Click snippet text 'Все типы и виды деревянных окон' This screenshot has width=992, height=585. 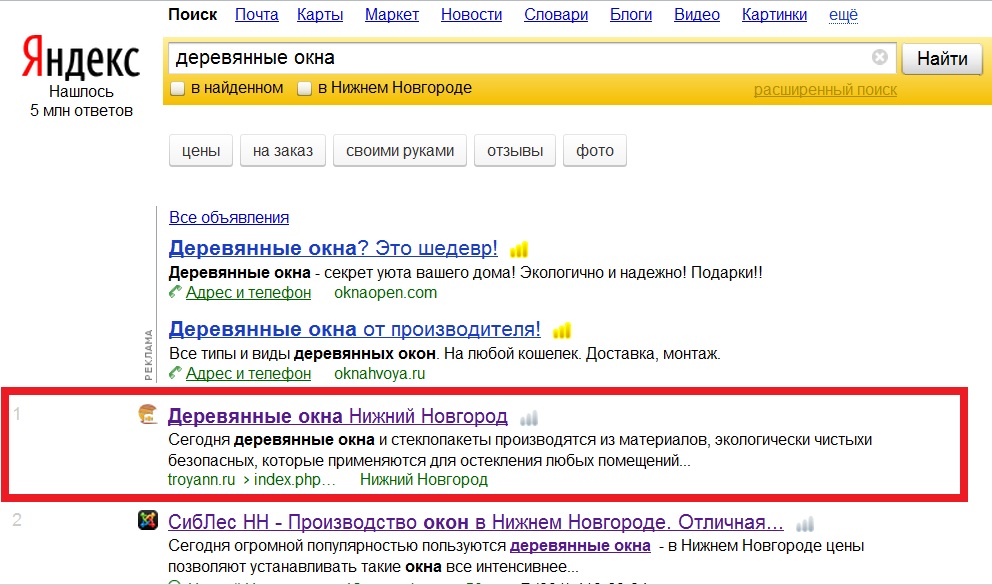coord(302,354)
